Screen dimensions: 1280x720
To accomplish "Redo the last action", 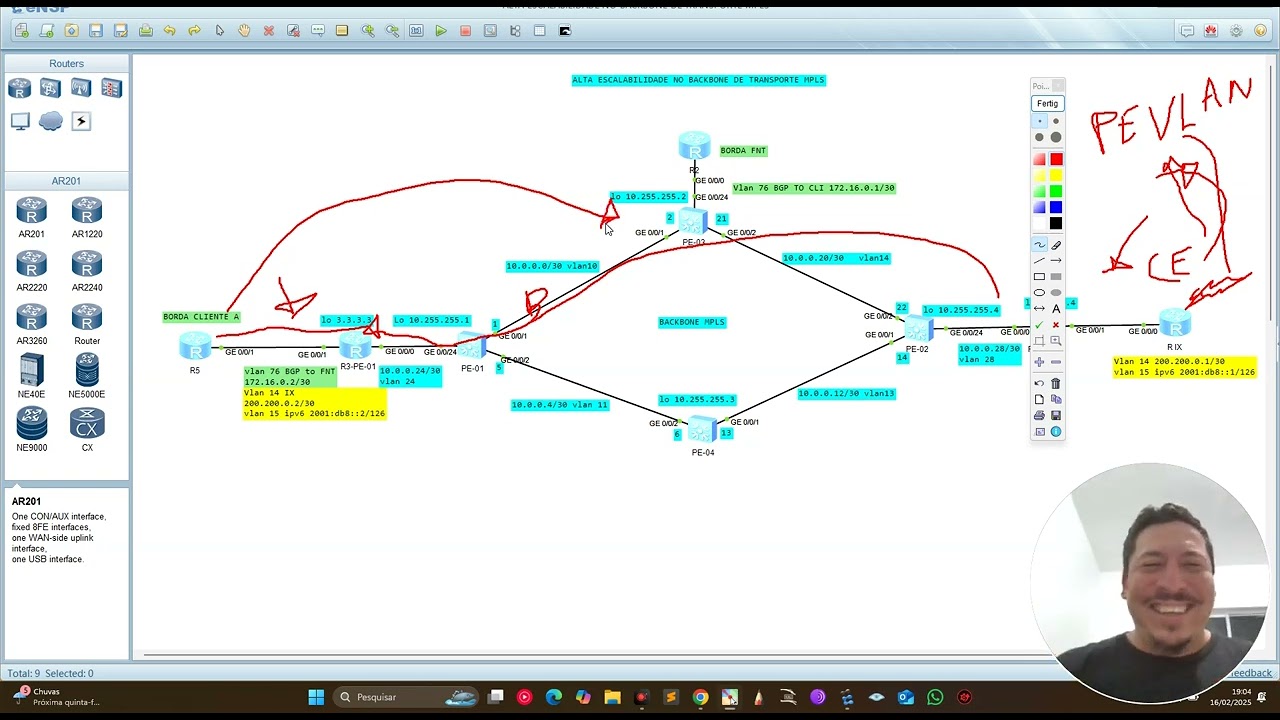I will click(x=194, y=31).
